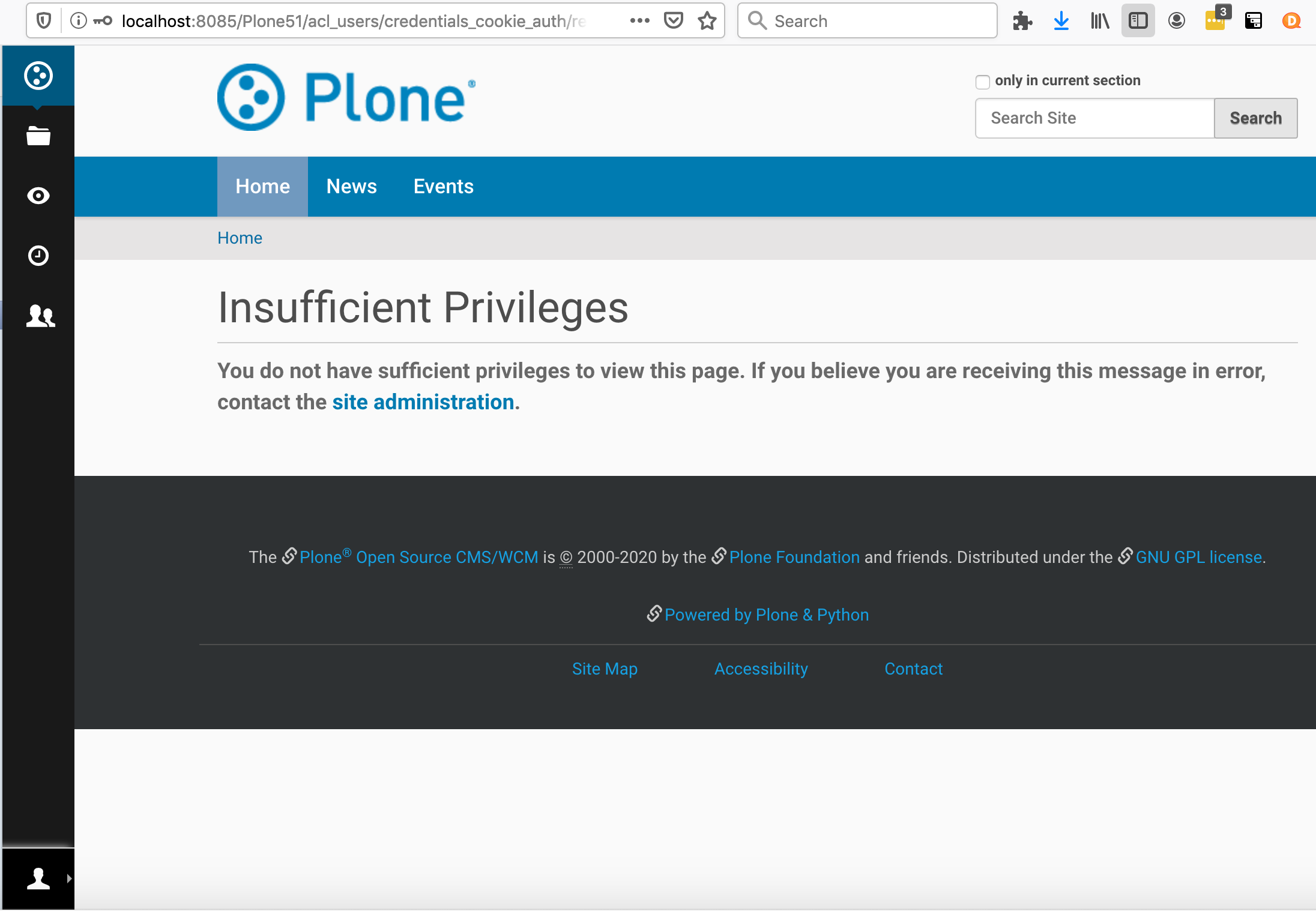Click the browser address bar URL
Screen dimensions: 1316x911
click(354, 21)
